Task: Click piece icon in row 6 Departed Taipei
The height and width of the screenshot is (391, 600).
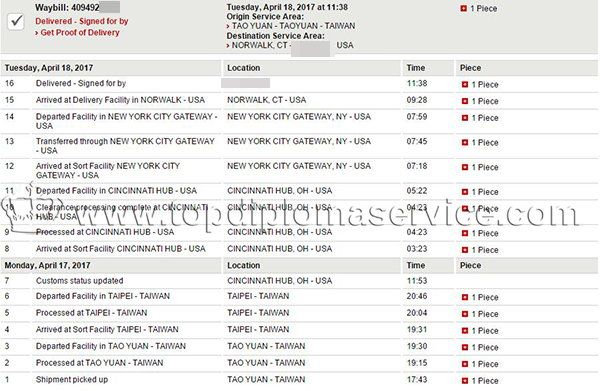Action: click(x=465, y=297)
